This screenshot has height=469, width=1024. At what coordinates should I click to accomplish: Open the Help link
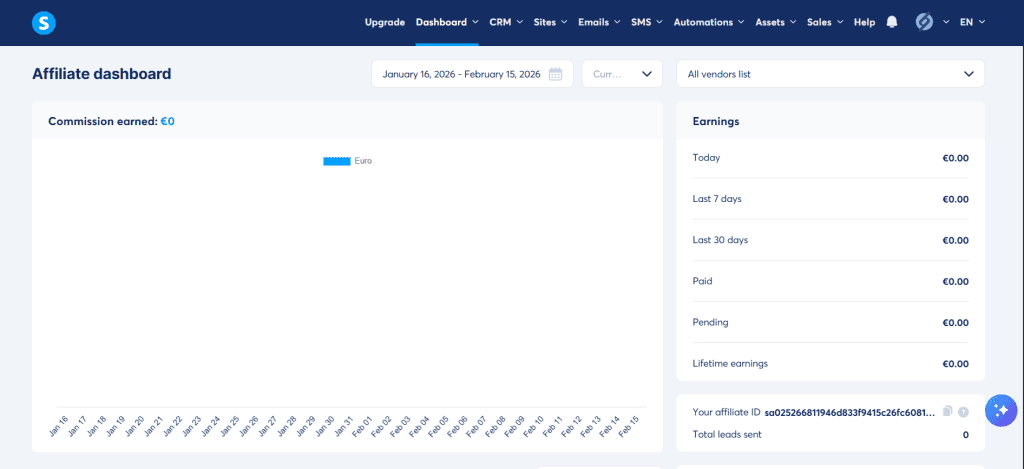864,22
